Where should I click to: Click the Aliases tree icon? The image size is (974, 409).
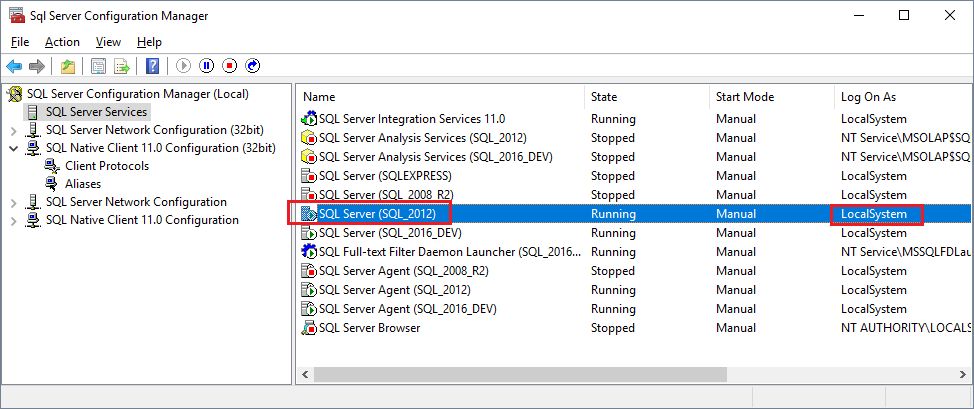tap(52, 184)
